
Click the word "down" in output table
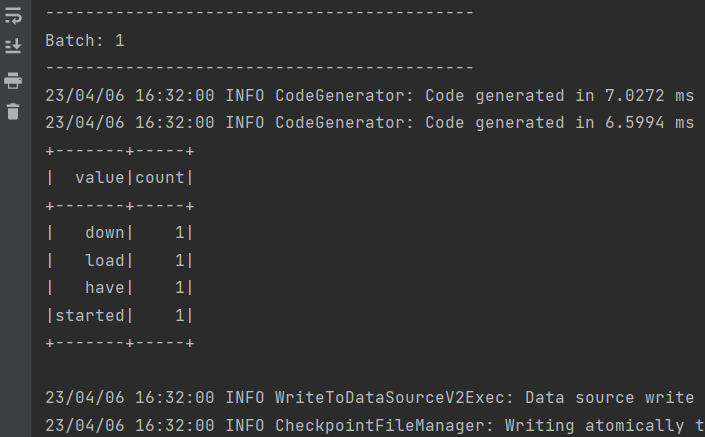[105, 233]
